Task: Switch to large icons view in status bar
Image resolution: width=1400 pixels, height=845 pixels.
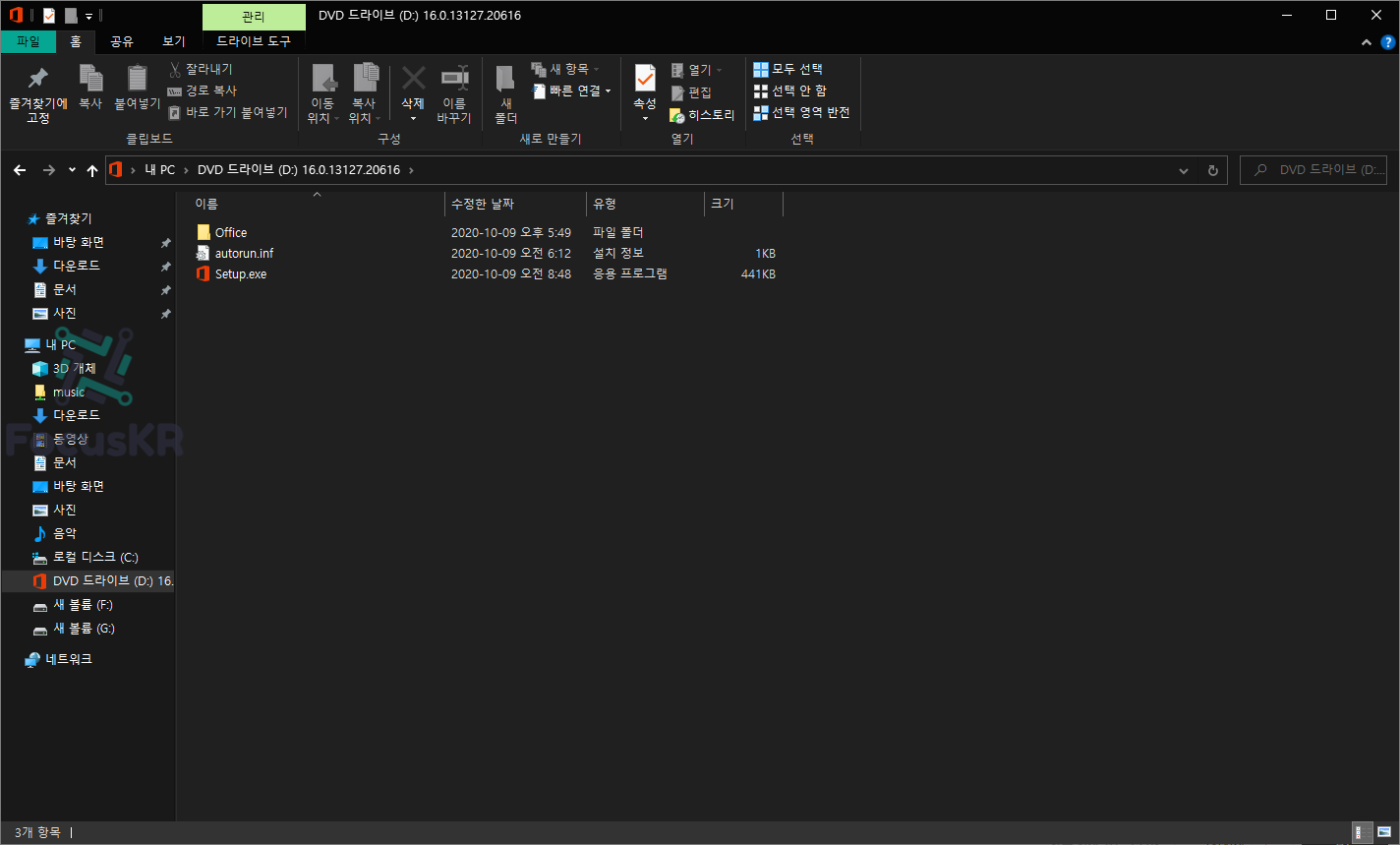Action: (1384, 832)
